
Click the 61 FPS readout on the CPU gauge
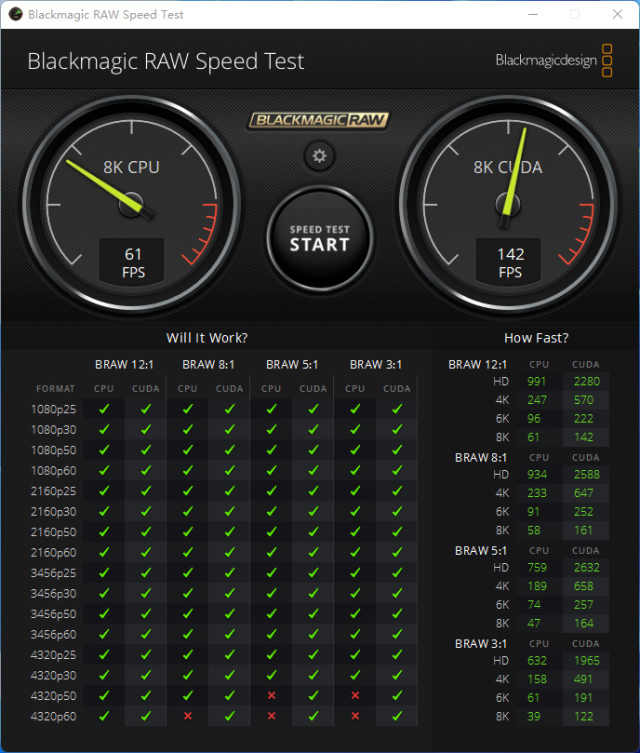133,262
